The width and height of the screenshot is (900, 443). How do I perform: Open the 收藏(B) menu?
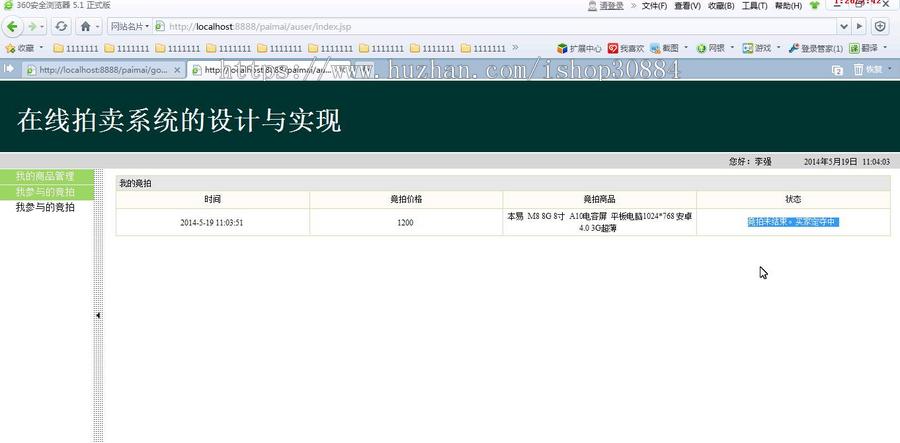(x=721, y=6)
